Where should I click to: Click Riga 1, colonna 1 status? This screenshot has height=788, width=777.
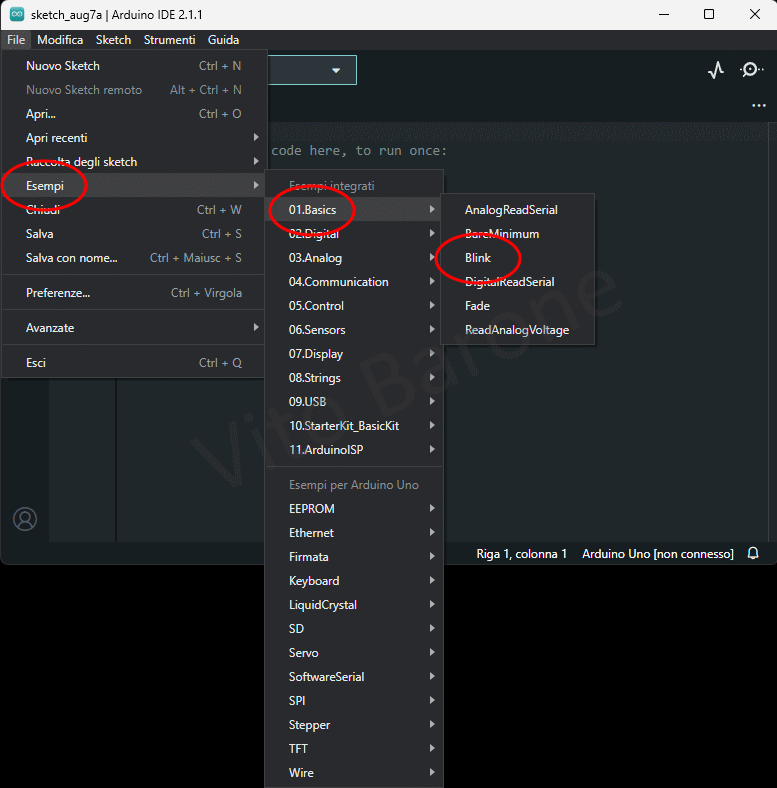(x=522, y=554)
